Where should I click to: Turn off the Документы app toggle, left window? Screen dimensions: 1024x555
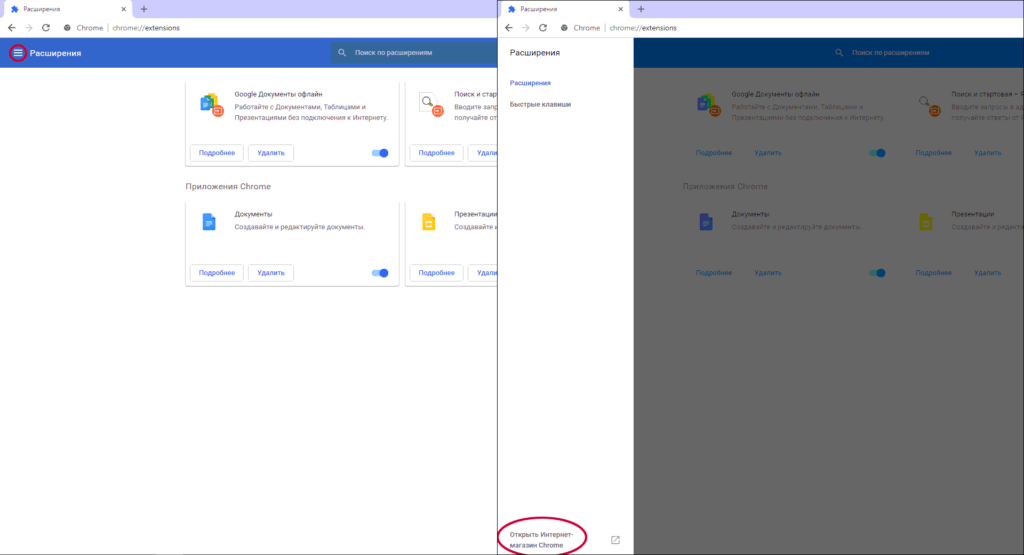point(380,273)
